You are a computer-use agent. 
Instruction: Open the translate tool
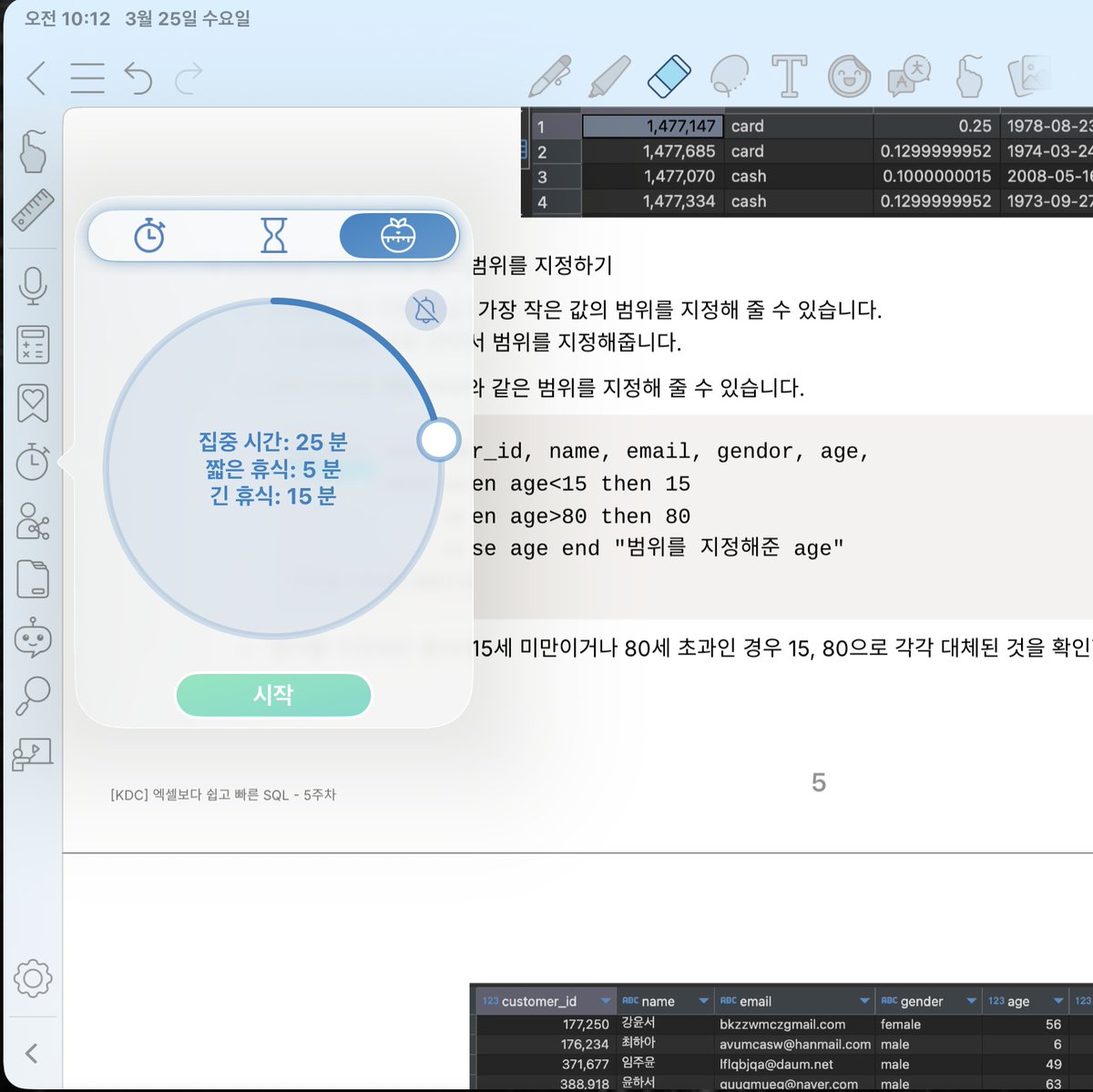[x=909, y=77]
